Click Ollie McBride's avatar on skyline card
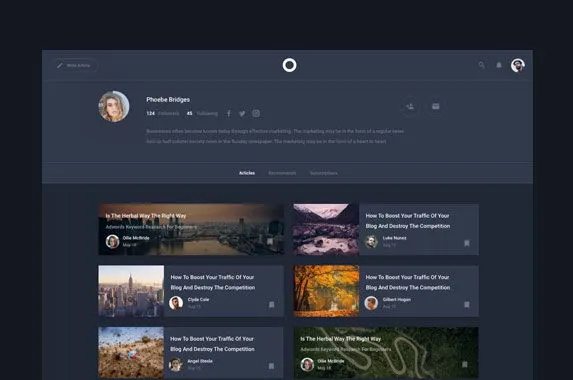 (112, 241)
